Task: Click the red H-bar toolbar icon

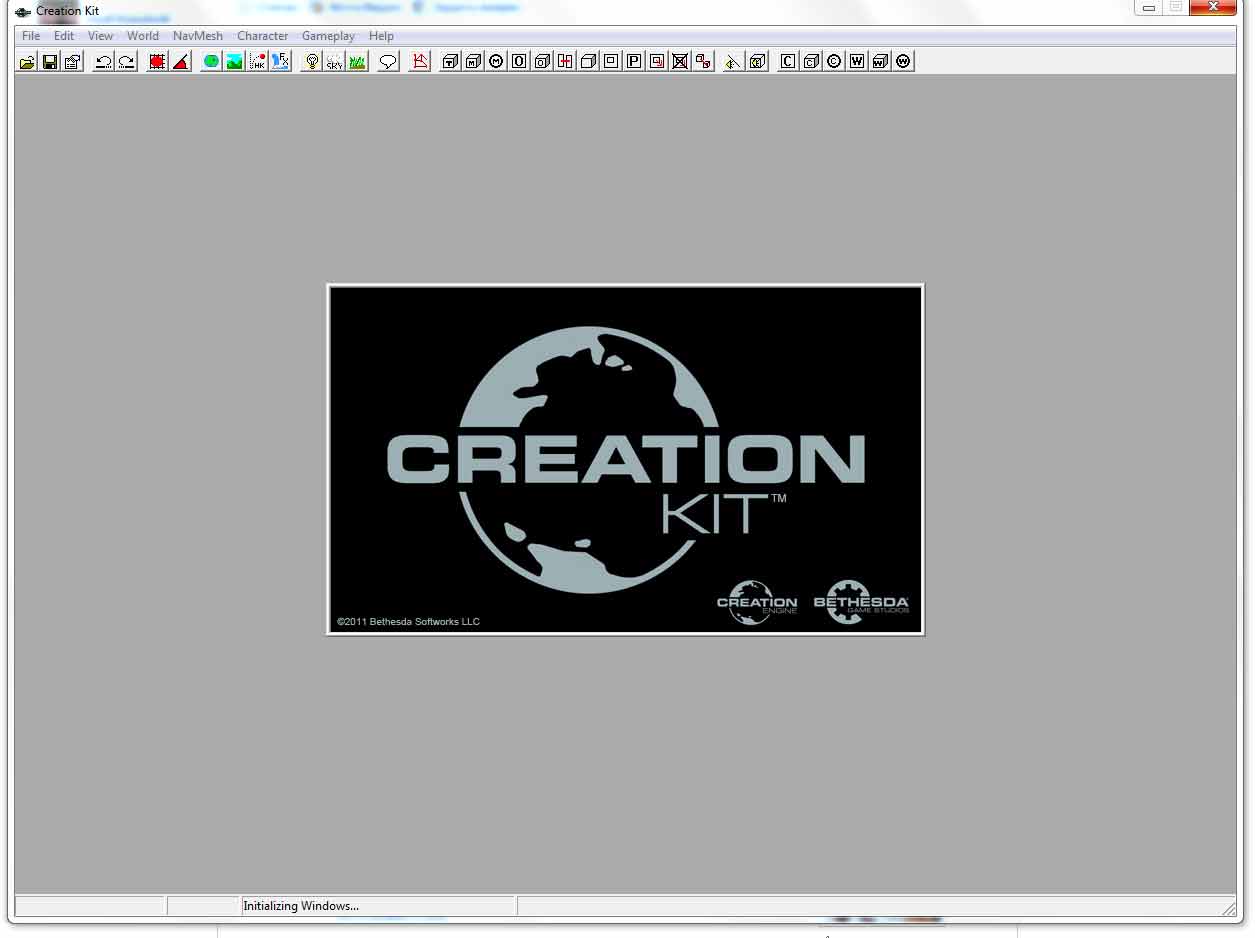Action: coord(565,62)
